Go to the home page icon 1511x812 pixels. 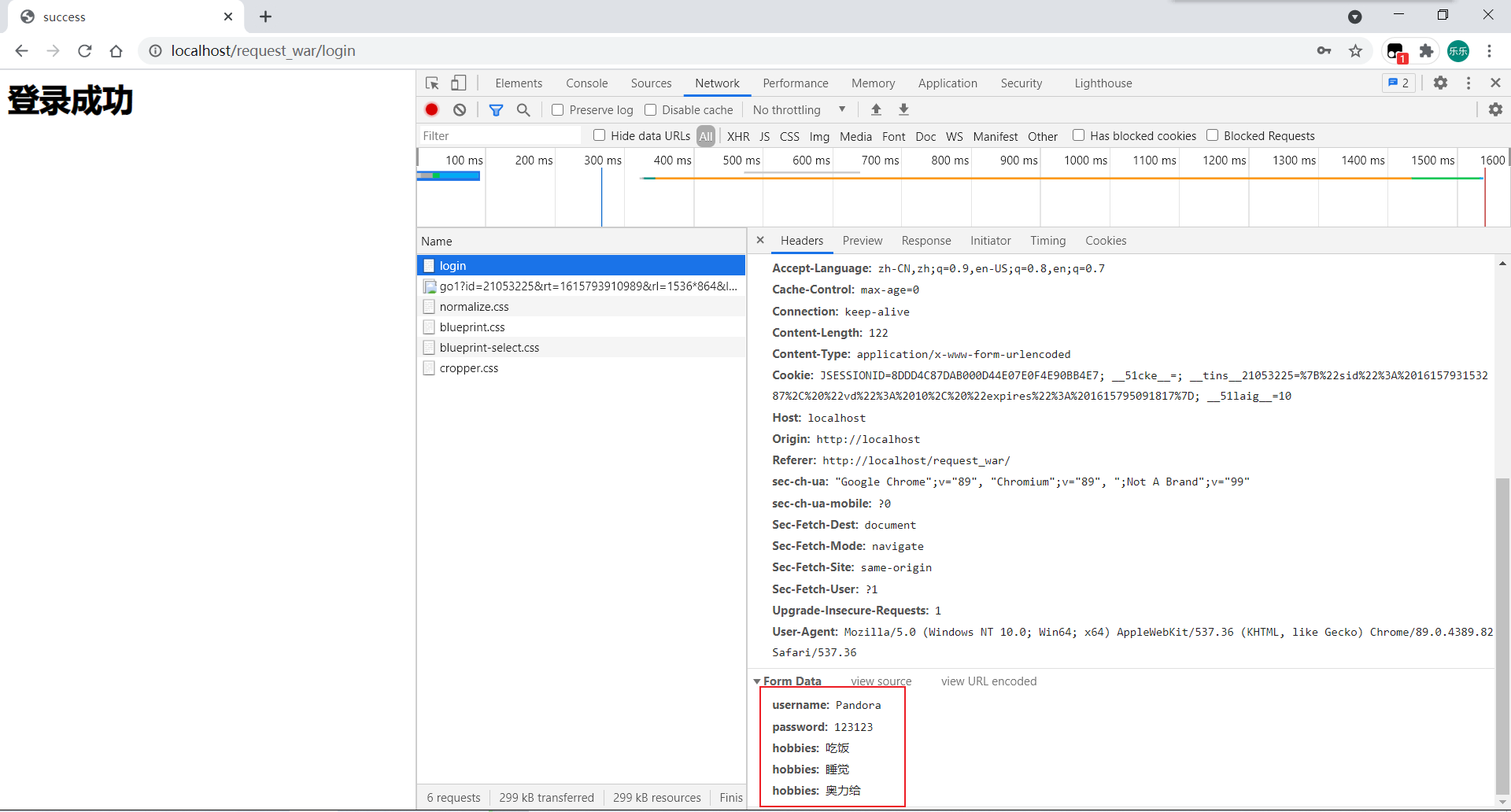[116, 51]
